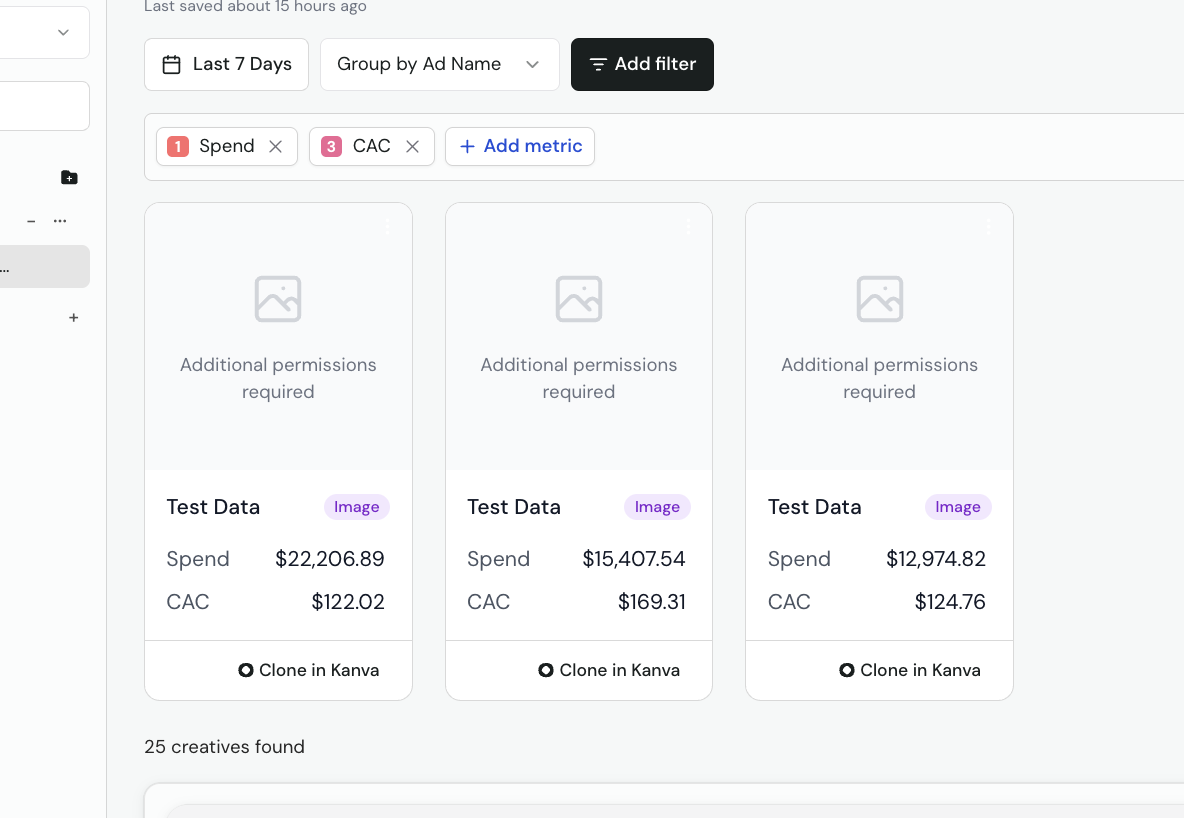Click the $15,407.54 spend value
The width and height of the screenshot is (1184, 818).
pyautogui.click(x=634, y=559)
